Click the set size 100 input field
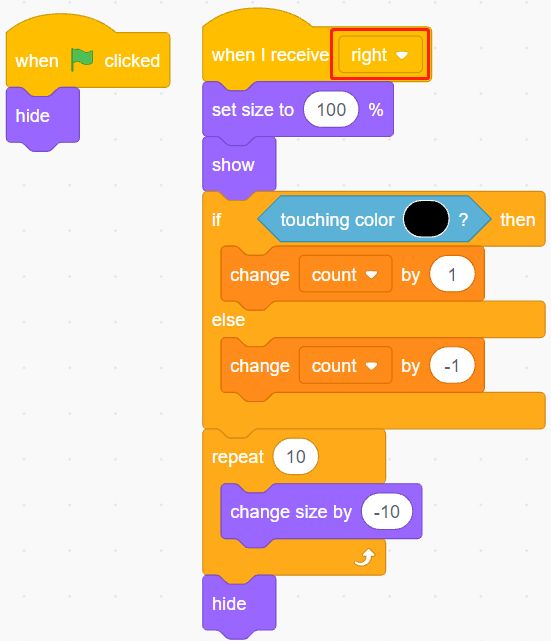Screen dimensions: 551x641 click(x=331, y=110)
